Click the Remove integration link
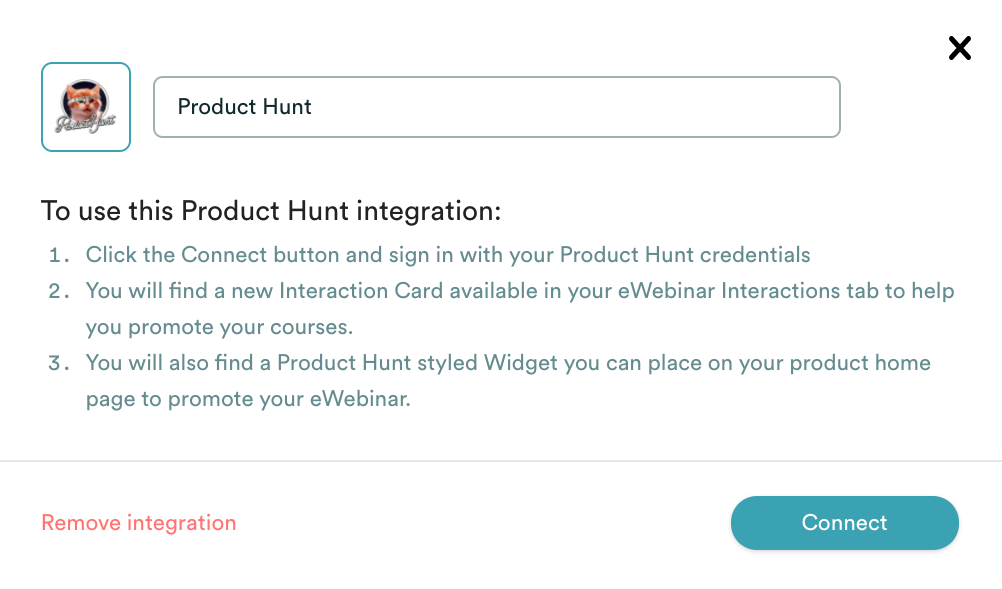This screenshot has height=589, width=1002. click(x=139, y=523)
